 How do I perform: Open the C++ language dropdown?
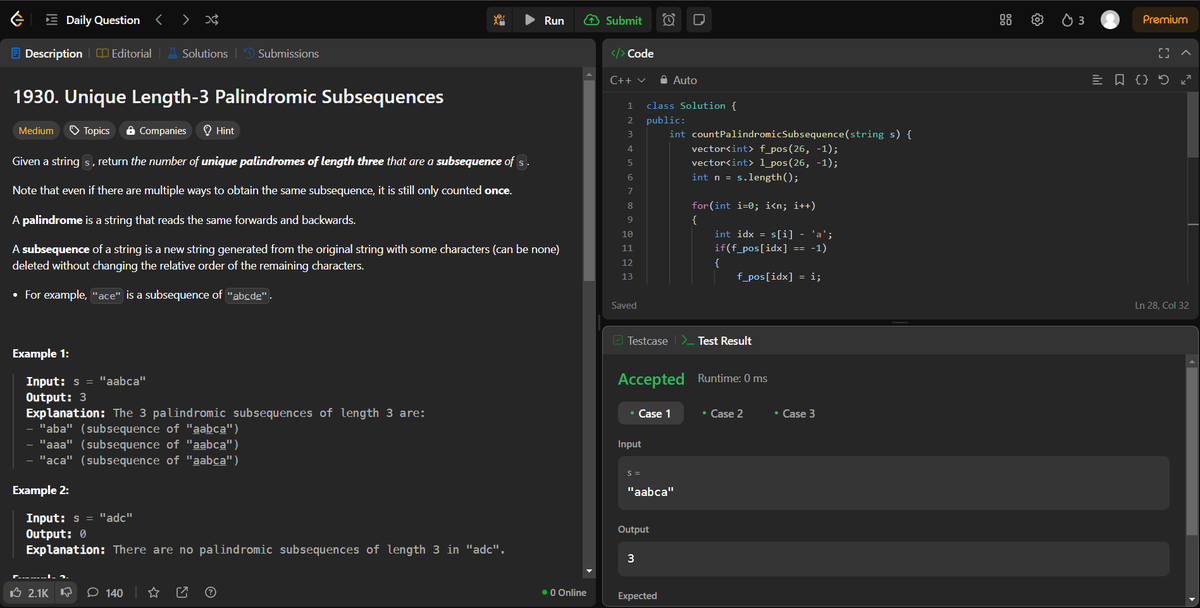pyautogui.click(x=621, y=80)
